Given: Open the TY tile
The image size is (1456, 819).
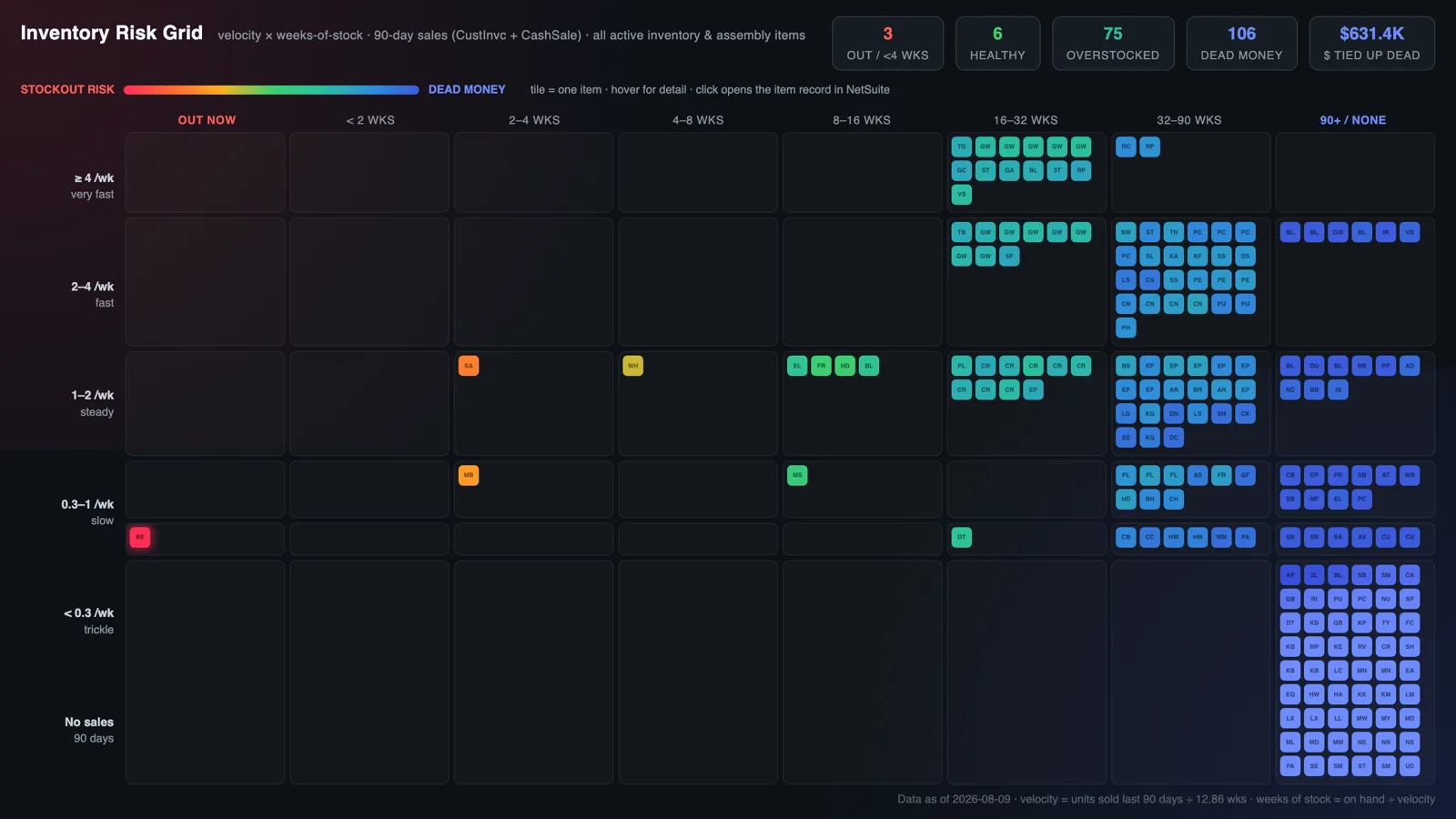Looking at the screenshot, I should [1386, 622].
